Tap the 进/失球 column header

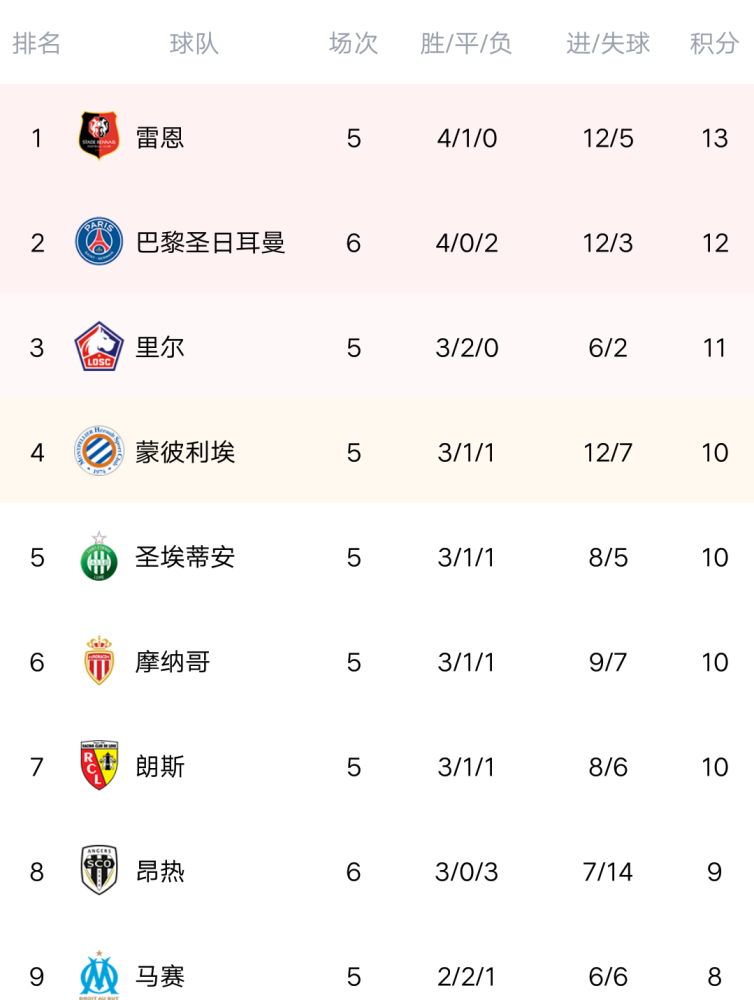click(x=608, y=44)
